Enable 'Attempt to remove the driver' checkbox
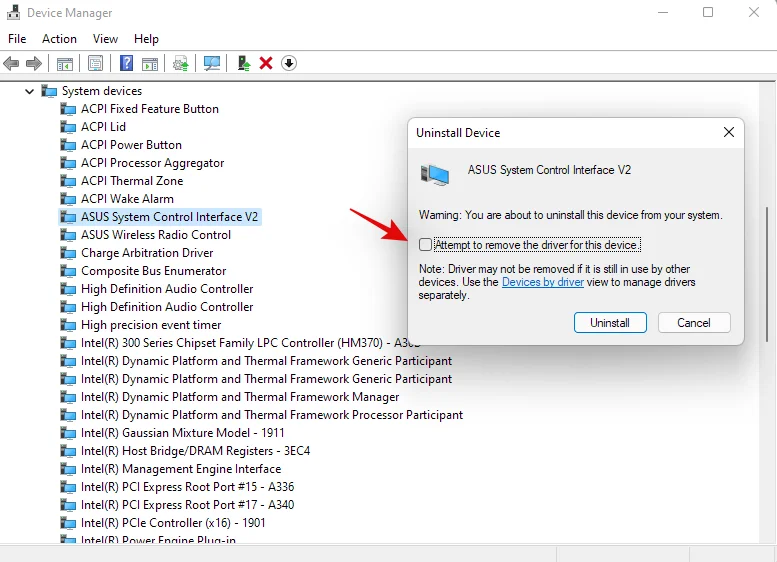 tap(427, 245)
